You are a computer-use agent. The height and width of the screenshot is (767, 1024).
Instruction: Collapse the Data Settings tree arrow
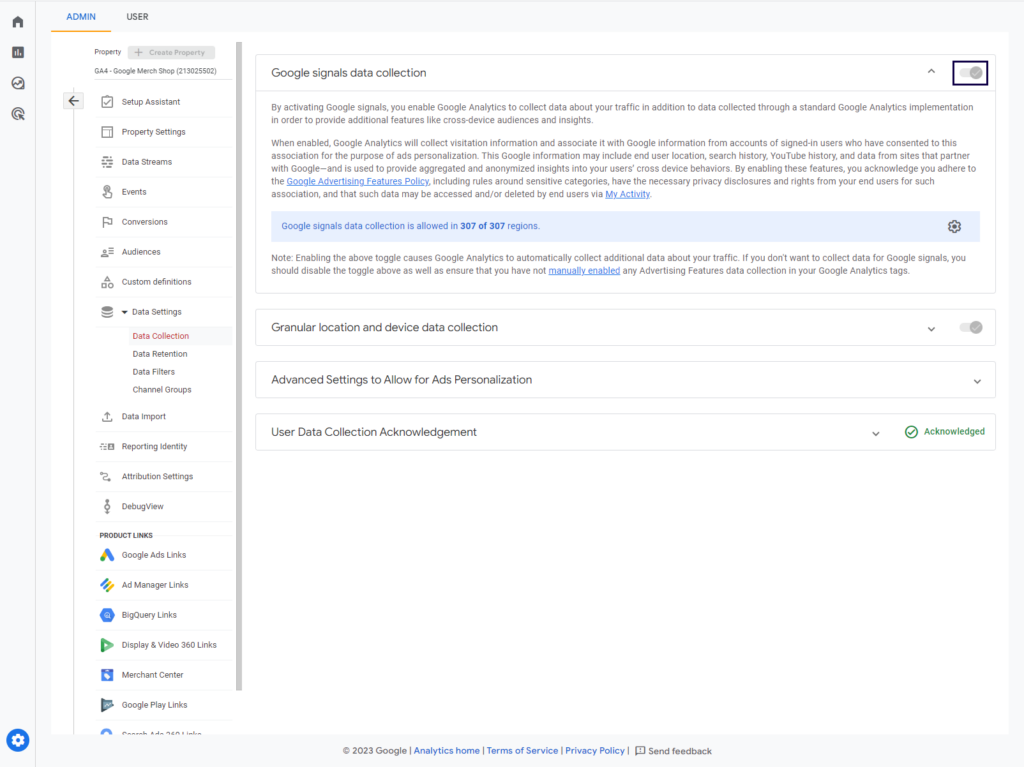pyautogui.click(x=125, y=312)
